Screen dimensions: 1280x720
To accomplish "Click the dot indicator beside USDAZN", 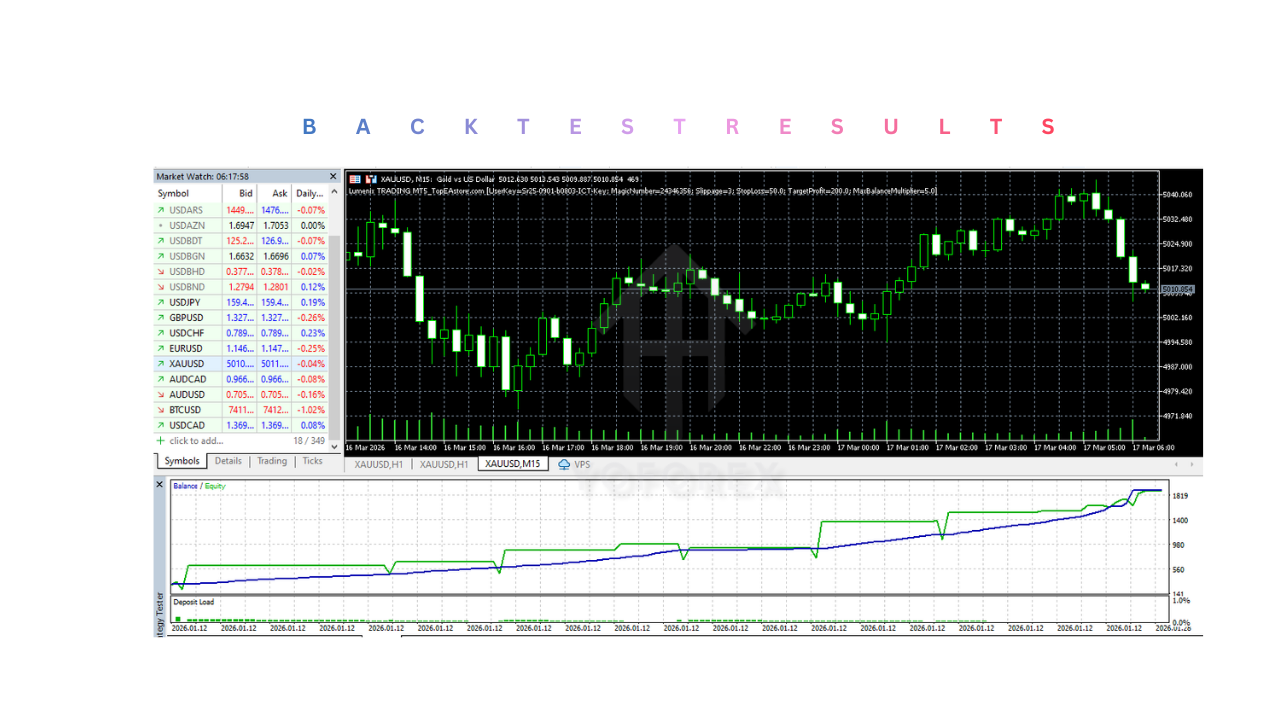I will (x=161, y=225).
